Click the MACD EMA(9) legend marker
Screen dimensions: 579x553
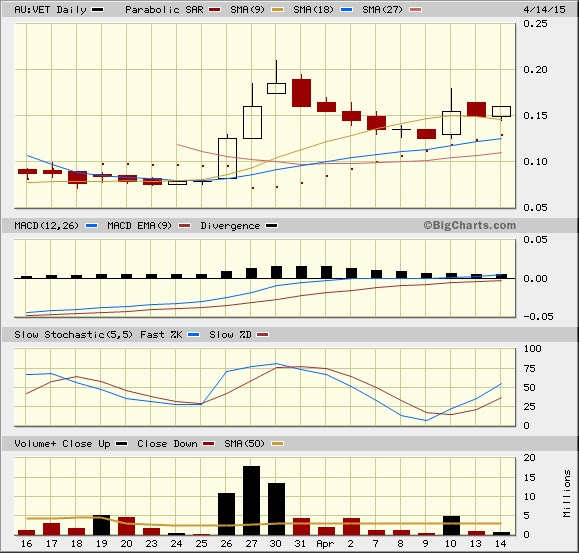185,226
